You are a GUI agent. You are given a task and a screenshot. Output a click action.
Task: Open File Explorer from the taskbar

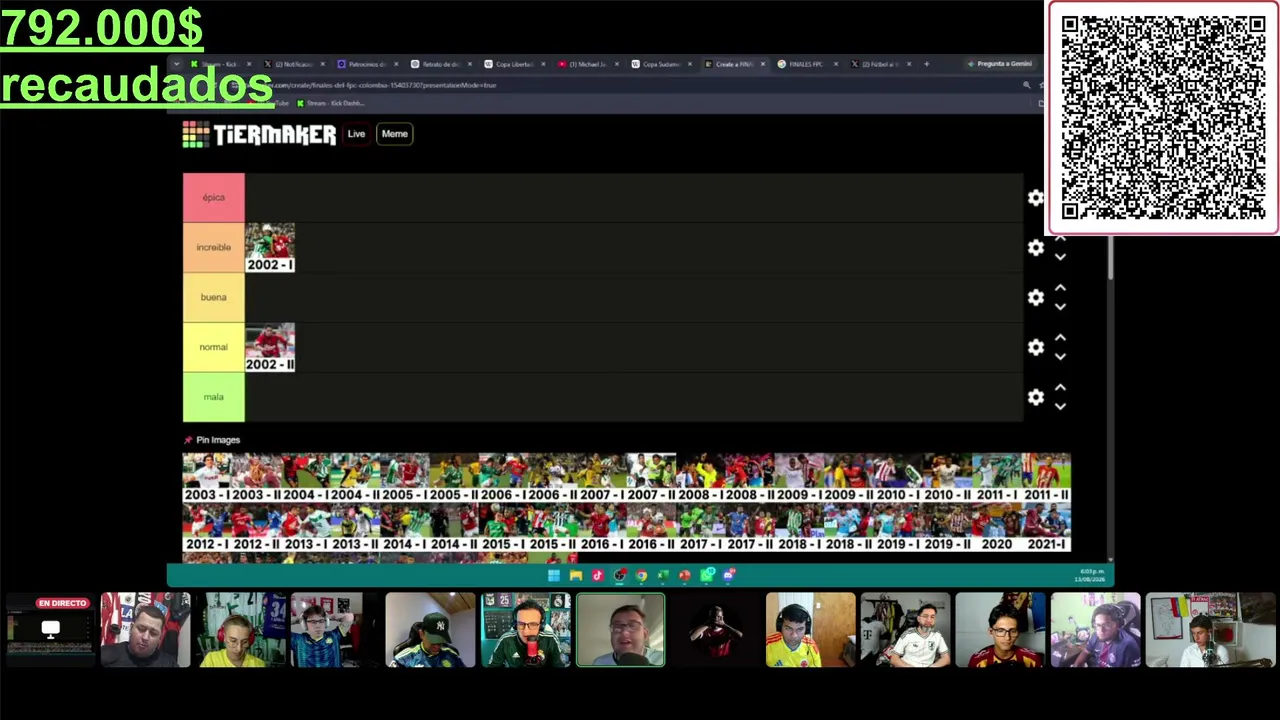576,575
